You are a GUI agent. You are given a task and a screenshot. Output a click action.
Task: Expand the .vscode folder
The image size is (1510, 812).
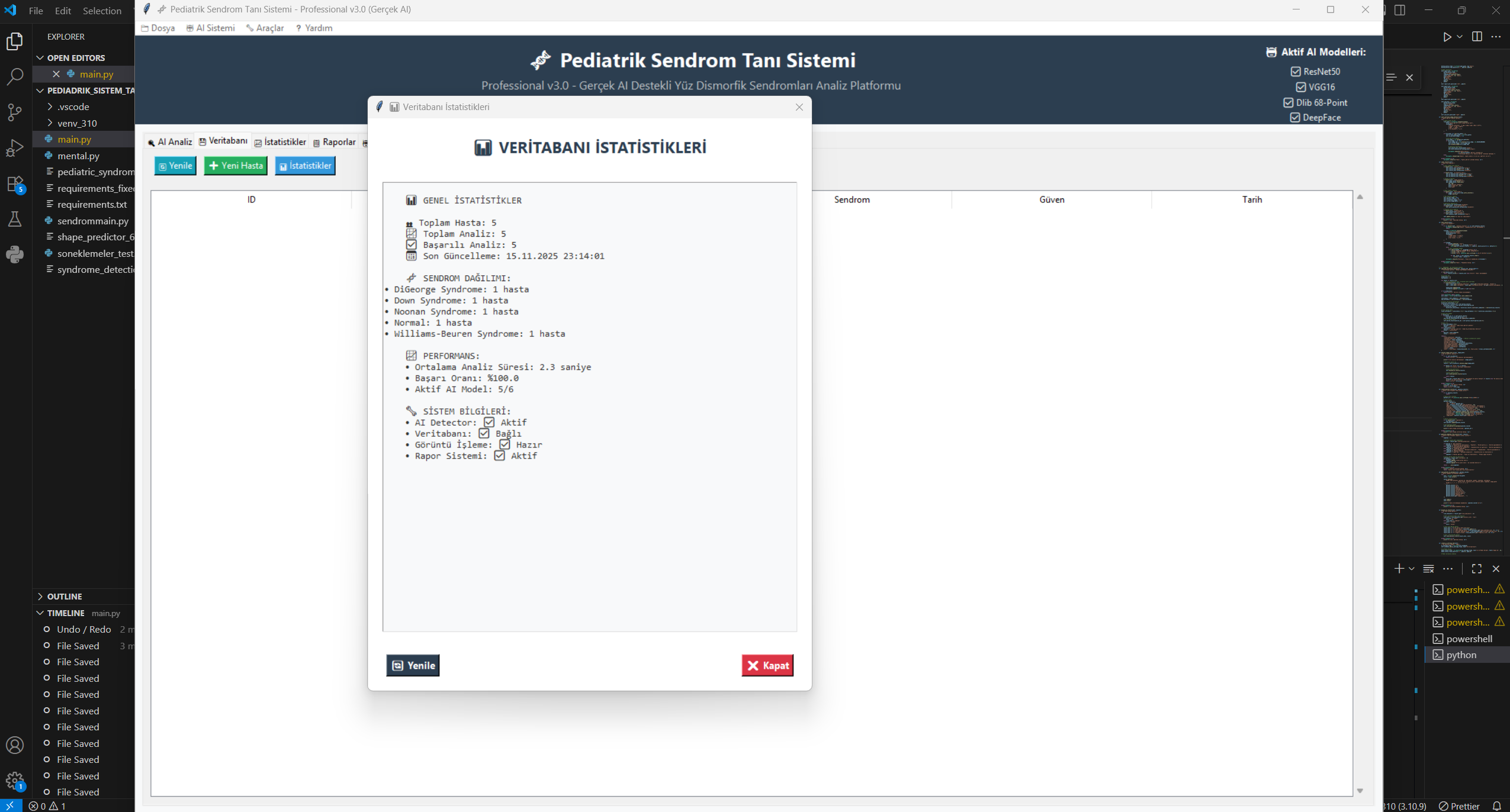tap(73, 107)
